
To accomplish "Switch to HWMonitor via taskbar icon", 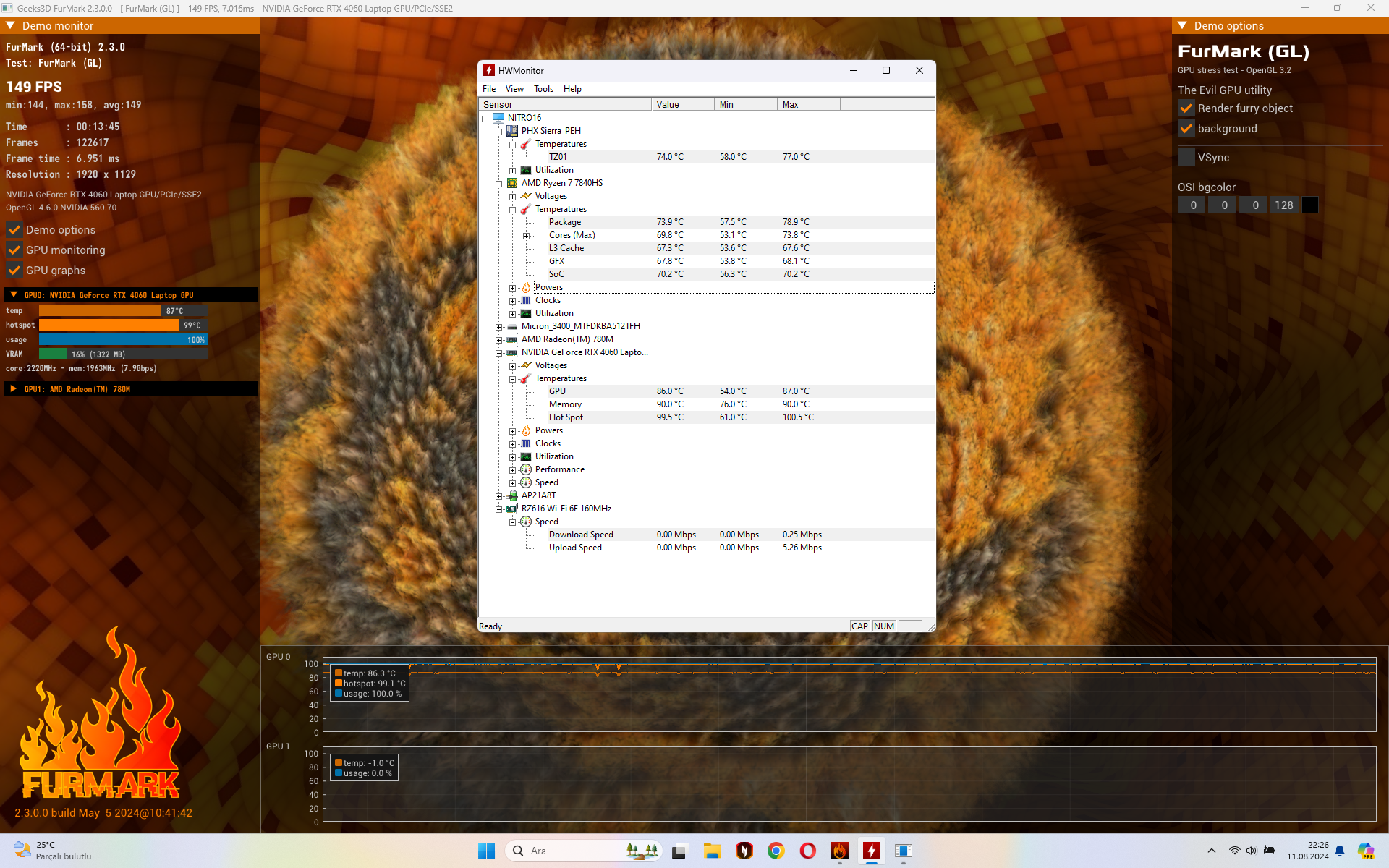I will pyautogui.click(x=872, y=851).
